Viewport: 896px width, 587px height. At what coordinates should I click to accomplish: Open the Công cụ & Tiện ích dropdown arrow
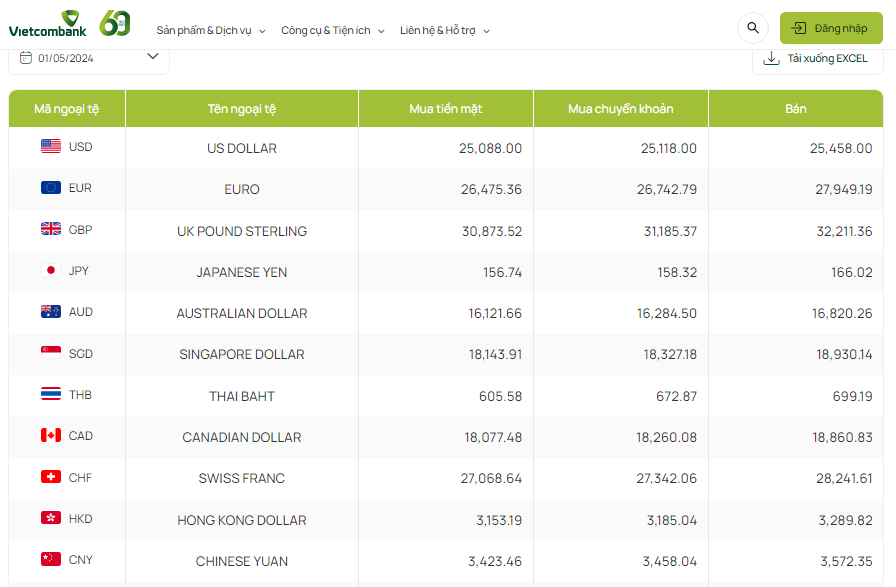click(379, 29)
